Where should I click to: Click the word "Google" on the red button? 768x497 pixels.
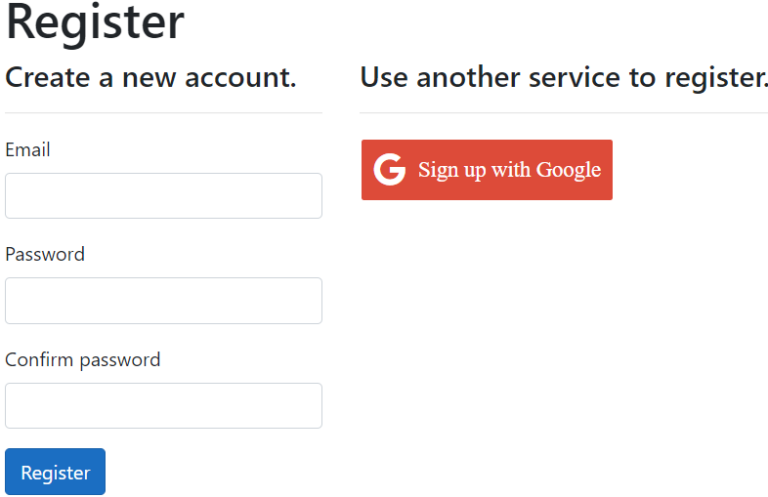click(x=568, y=170)
